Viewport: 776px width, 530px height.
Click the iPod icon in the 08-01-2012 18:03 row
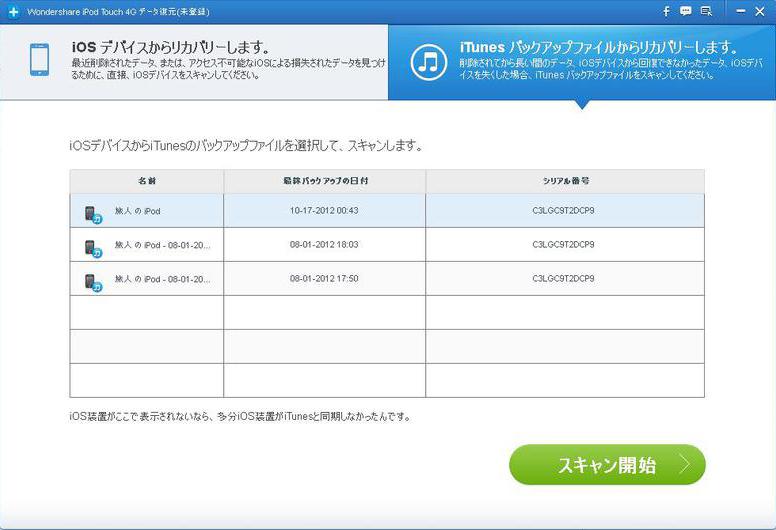(x=93, y=248)
